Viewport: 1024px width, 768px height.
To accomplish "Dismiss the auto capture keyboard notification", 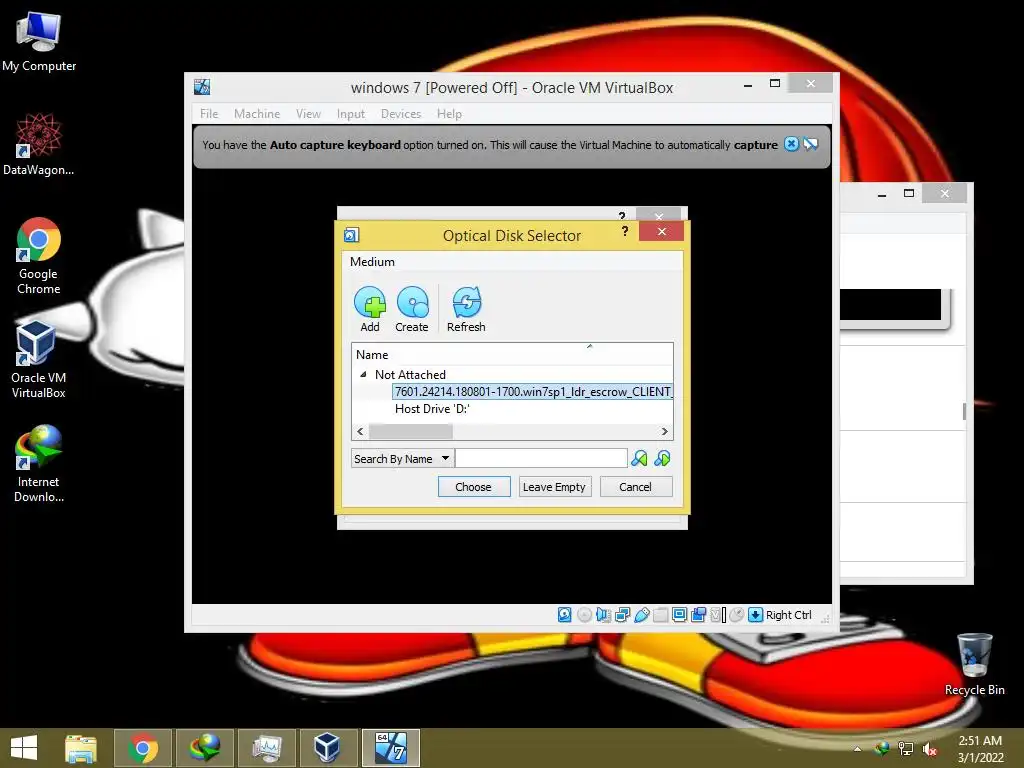I will point(791,144).
